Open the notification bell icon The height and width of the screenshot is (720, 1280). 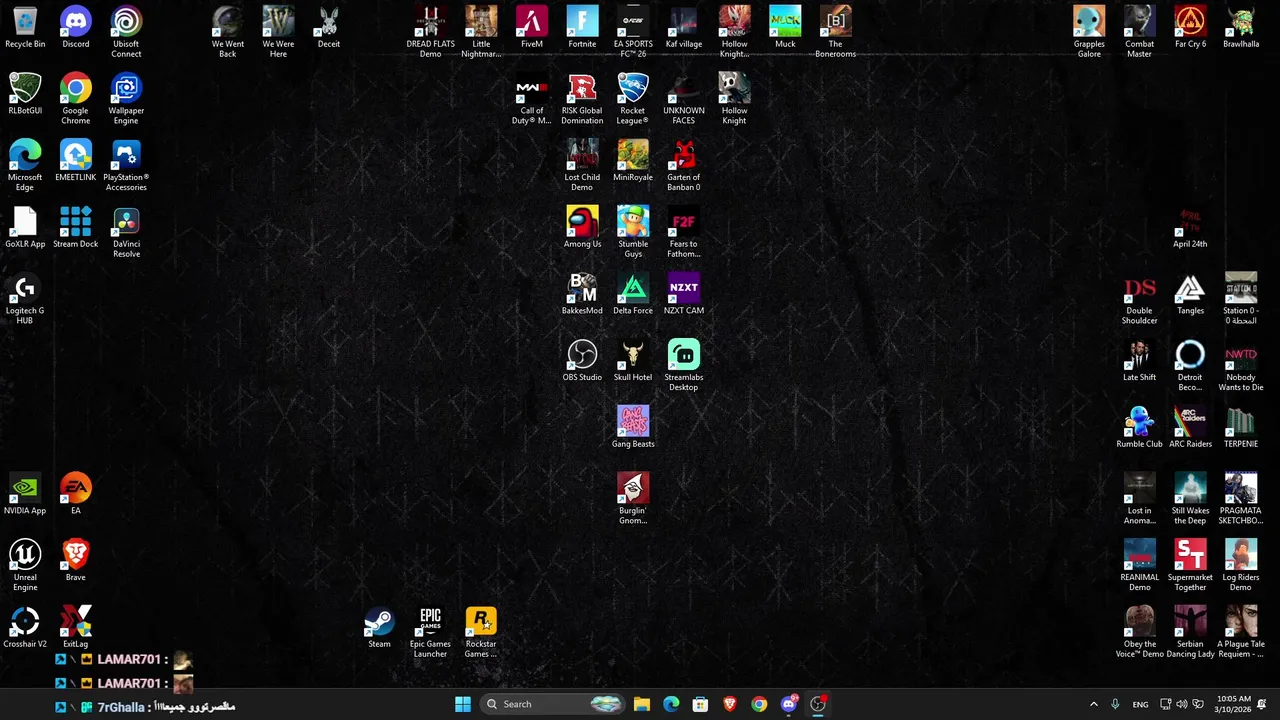1262,704
